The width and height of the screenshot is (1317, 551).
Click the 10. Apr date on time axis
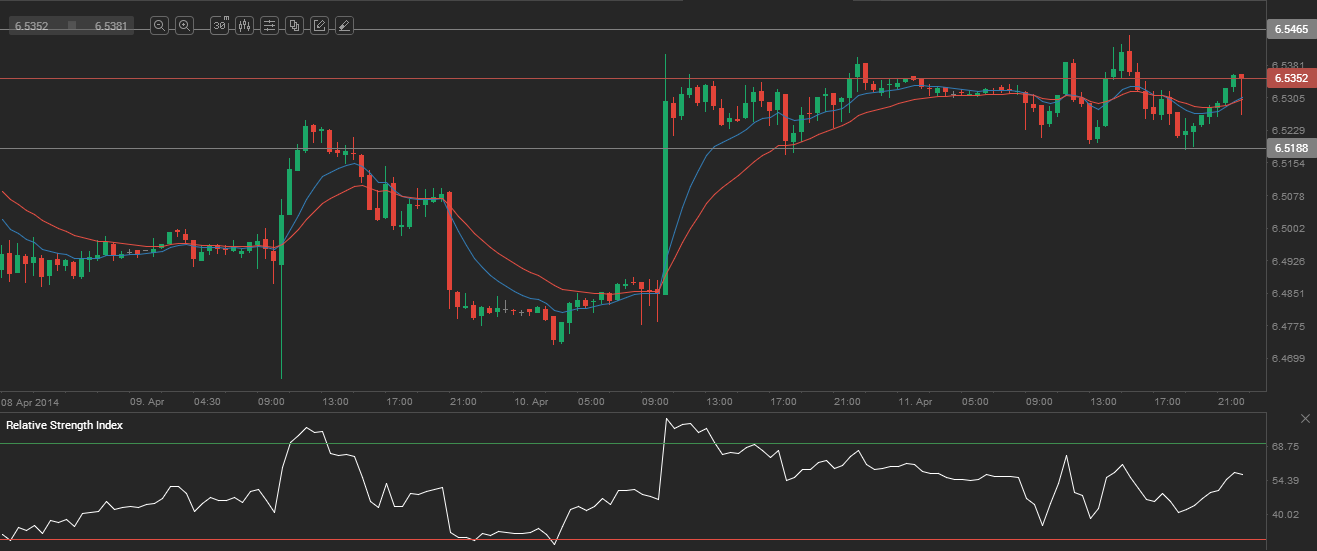[x=532, y=401]
